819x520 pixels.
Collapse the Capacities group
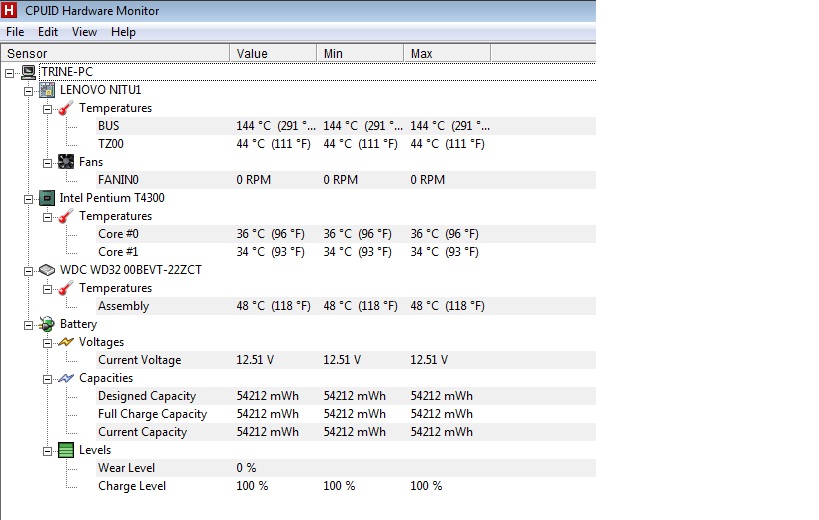(x=47, y=380)
